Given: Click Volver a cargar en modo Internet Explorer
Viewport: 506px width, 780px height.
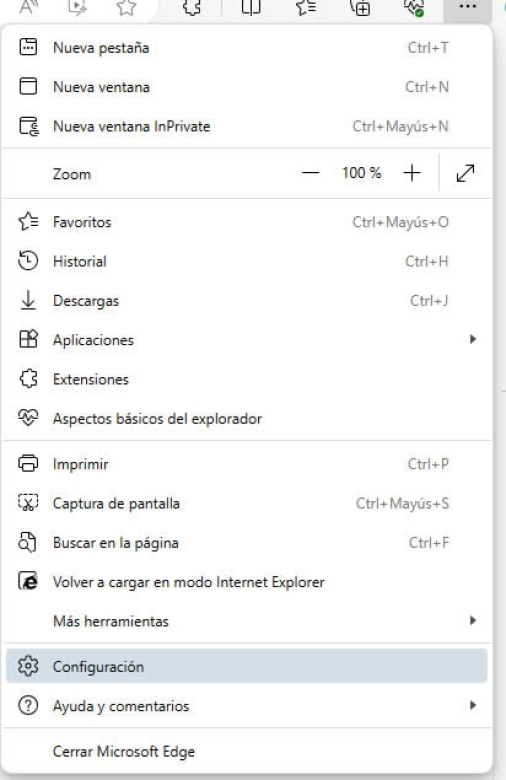Looking at the screenshot, I should tap(247, 582).
